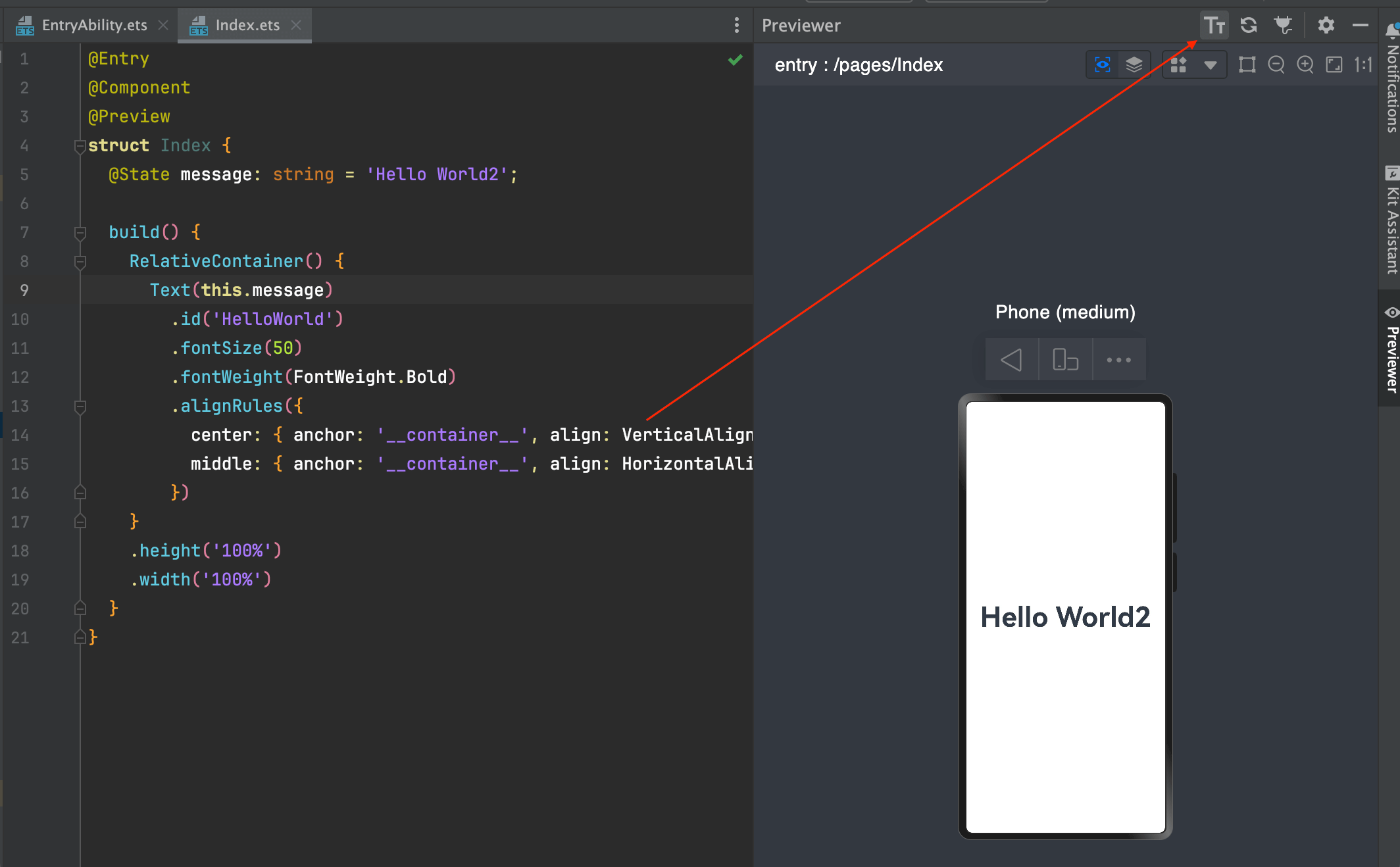The image size is (1400, 867).
Task: Collapse the struct Index fold marker
Action: (80, 145)
